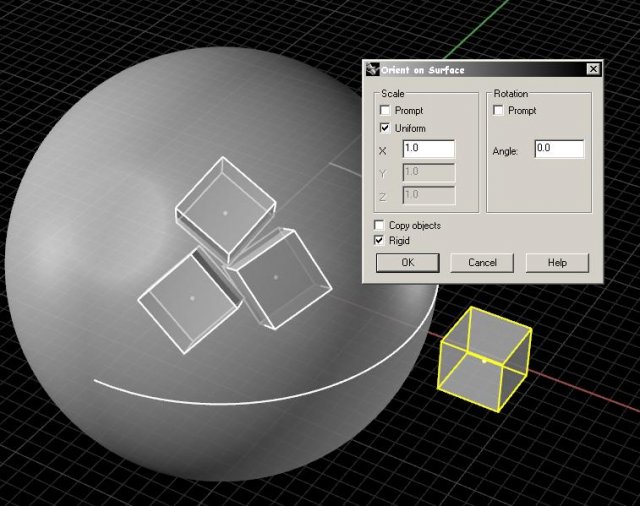
Task: Click the X scale input field
Action: [429, 149]
